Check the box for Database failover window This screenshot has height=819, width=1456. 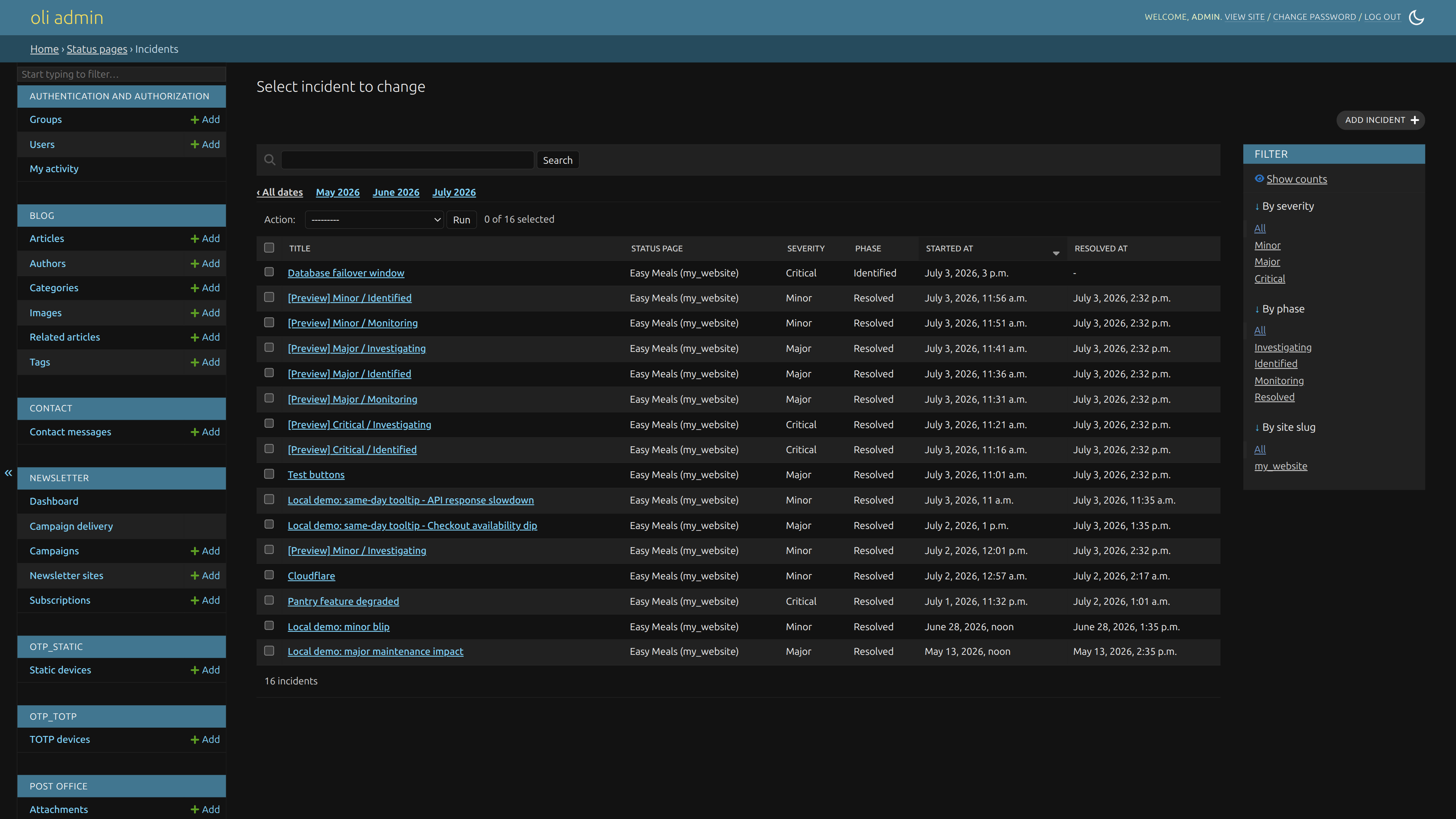[269, 272]
